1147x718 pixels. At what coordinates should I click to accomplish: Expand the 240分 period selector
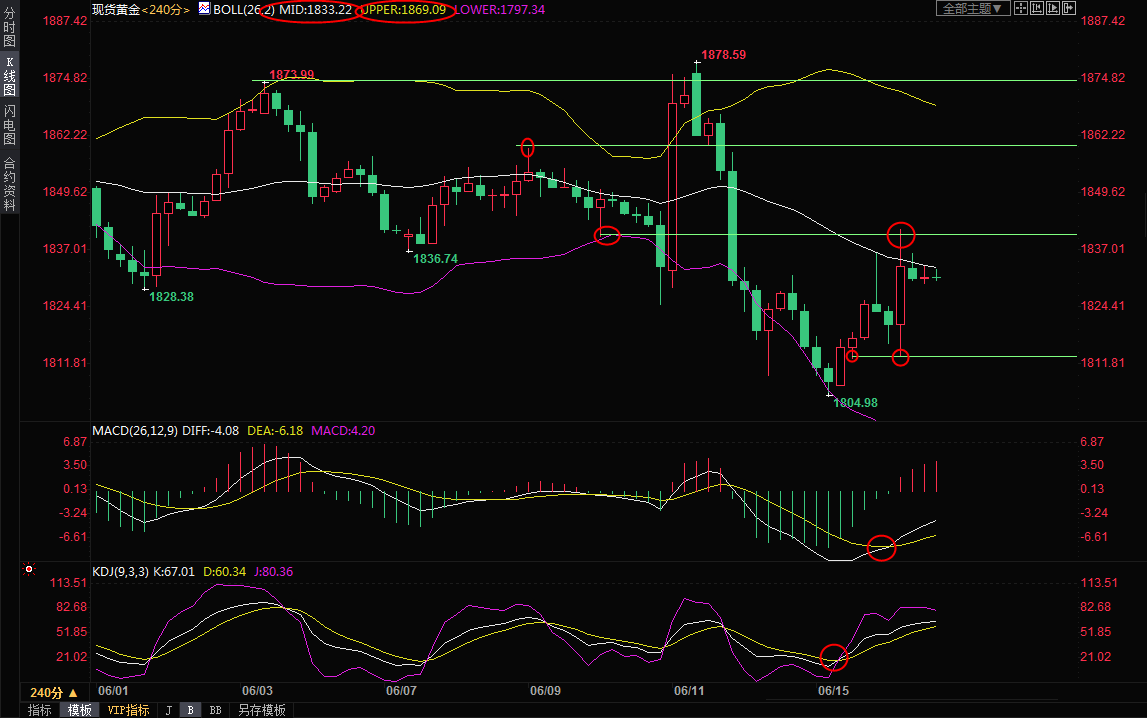(51, 692)
